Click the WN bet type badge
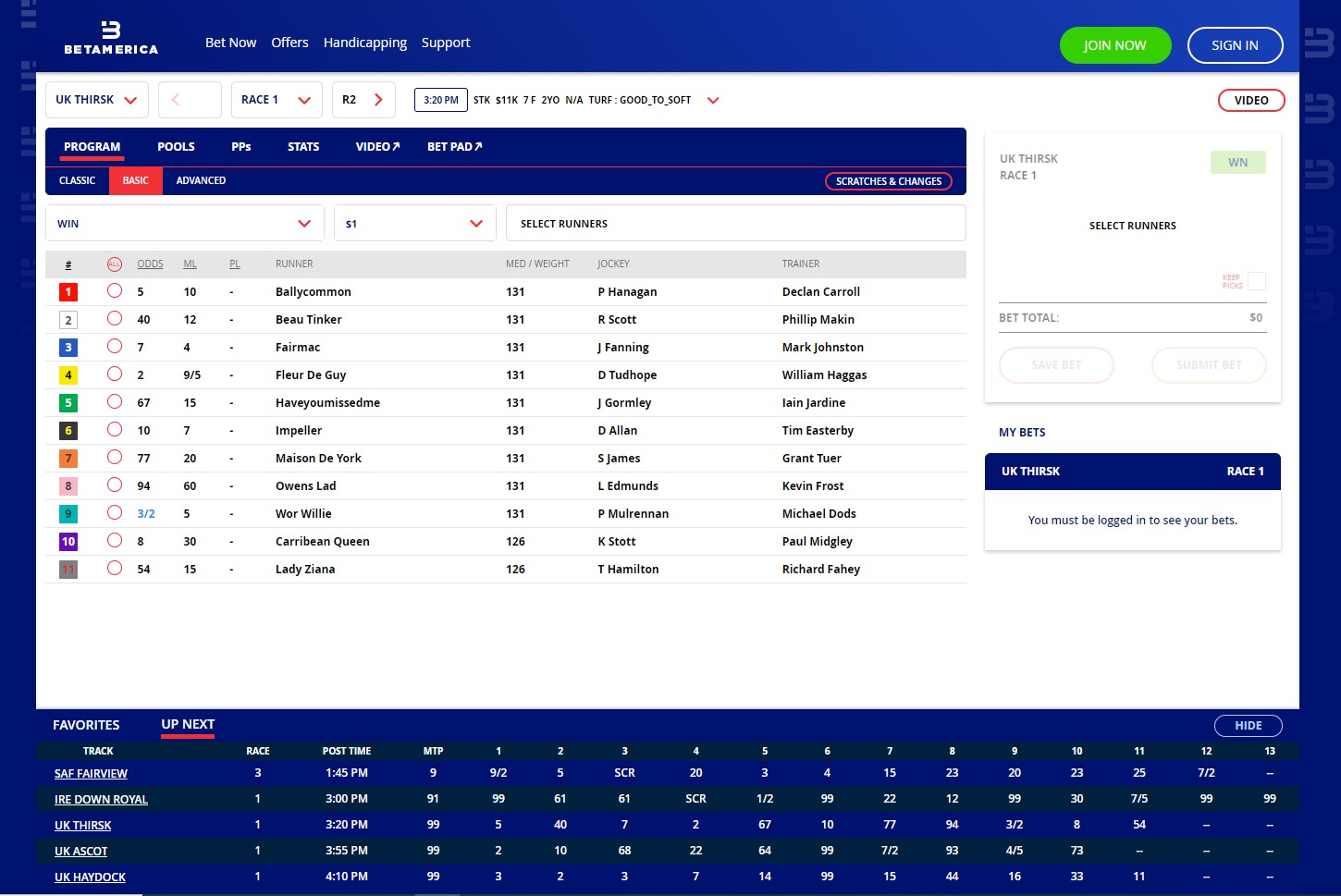The image size is (1341, 896). [1238, 163]
